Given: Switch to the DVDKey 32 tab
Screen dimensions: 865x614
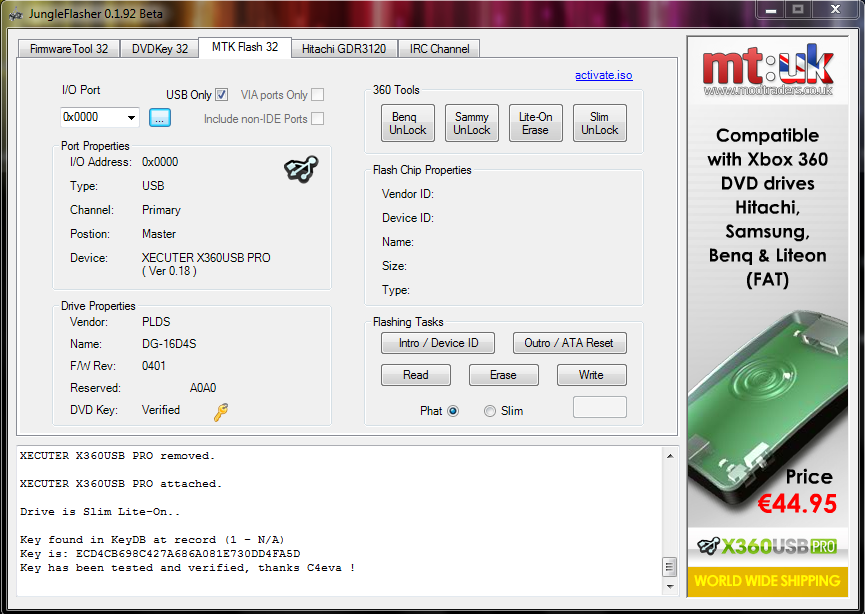Looking at the screenshot, I should point(159,49).
